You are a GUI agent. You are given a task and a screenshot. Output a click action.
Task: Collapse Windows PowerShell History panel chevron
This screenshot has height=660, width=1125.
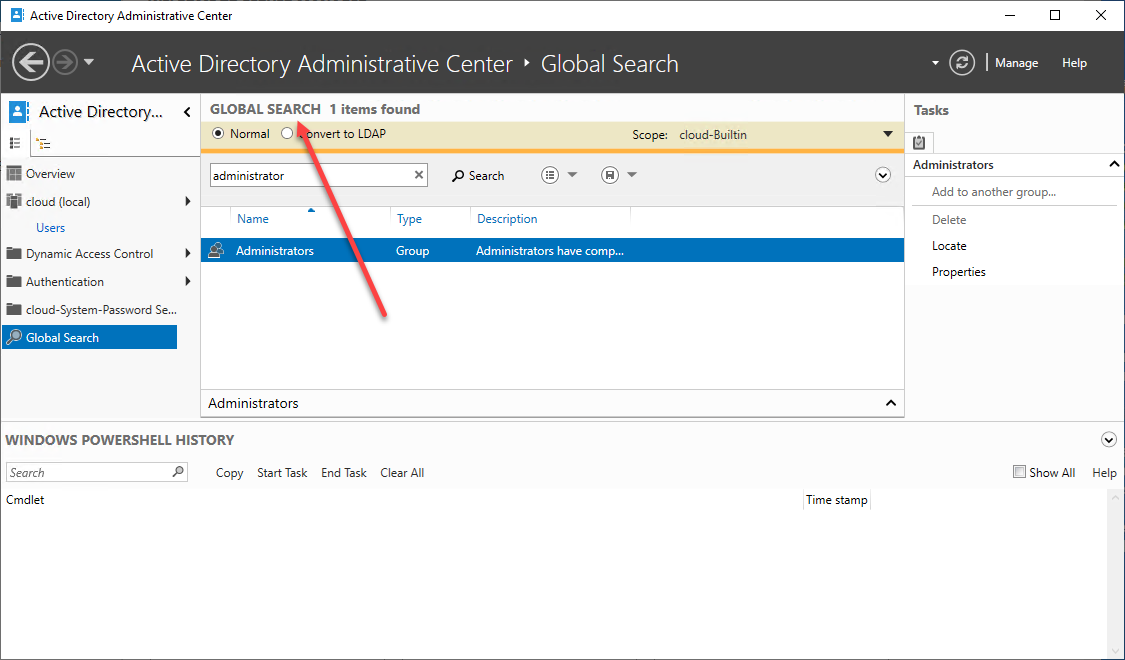pyautogui.click(x=1108, y=440)
